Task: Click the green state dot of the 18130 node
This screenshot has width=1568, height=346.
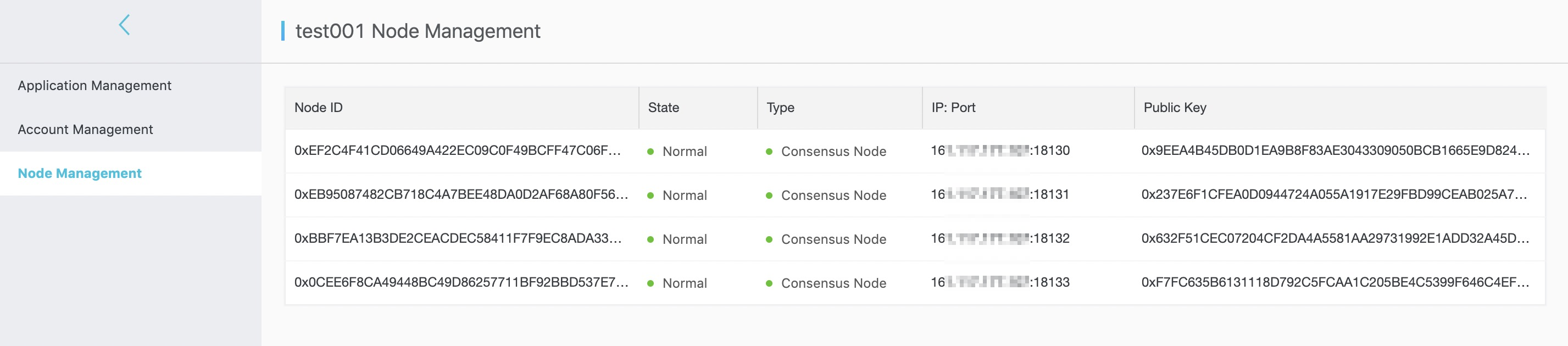Action: pyautogui.click(x=650, y=152)
